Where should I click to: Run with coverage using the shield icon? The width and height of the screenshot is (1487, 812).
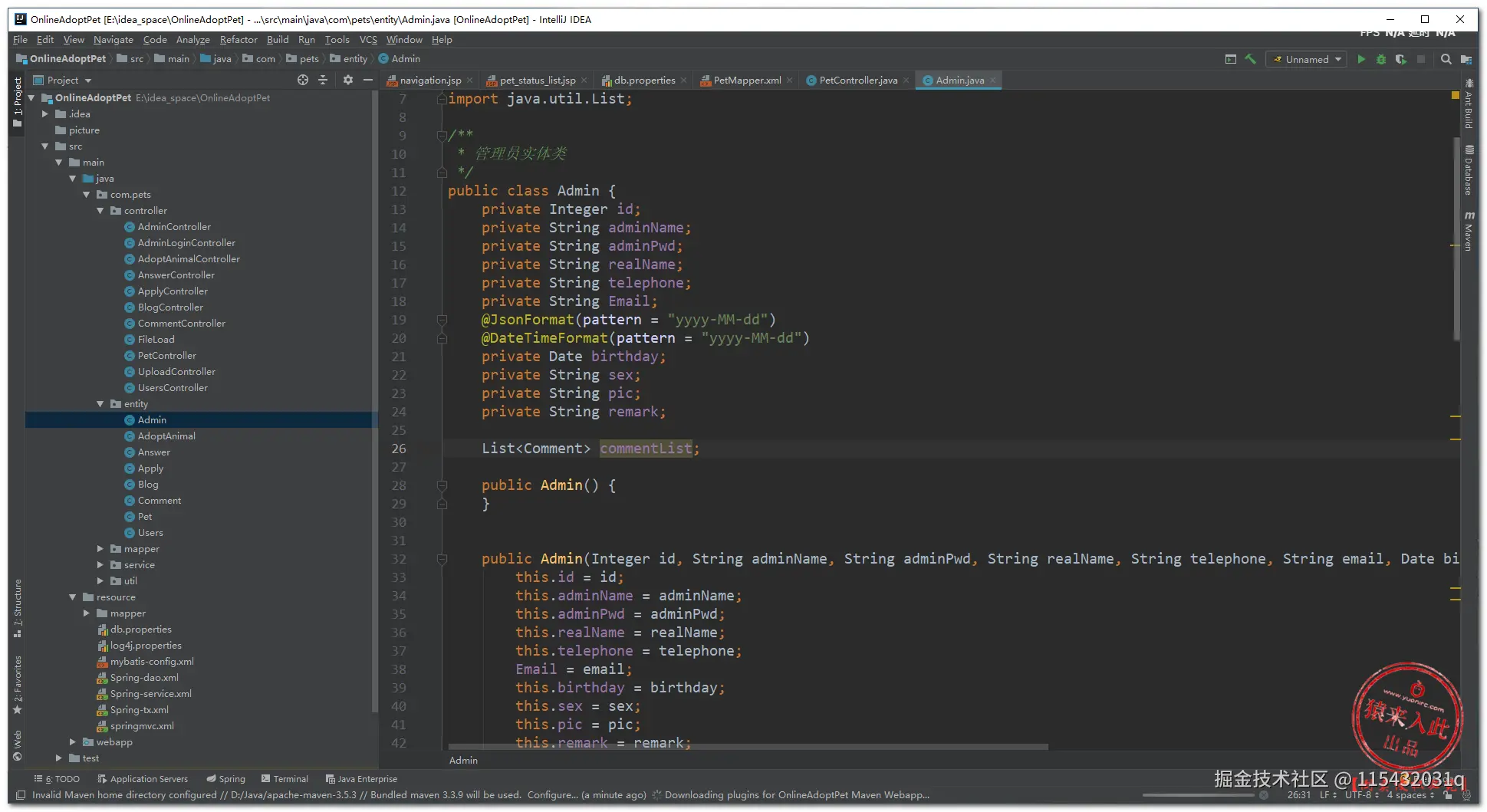pos(1401,59)
